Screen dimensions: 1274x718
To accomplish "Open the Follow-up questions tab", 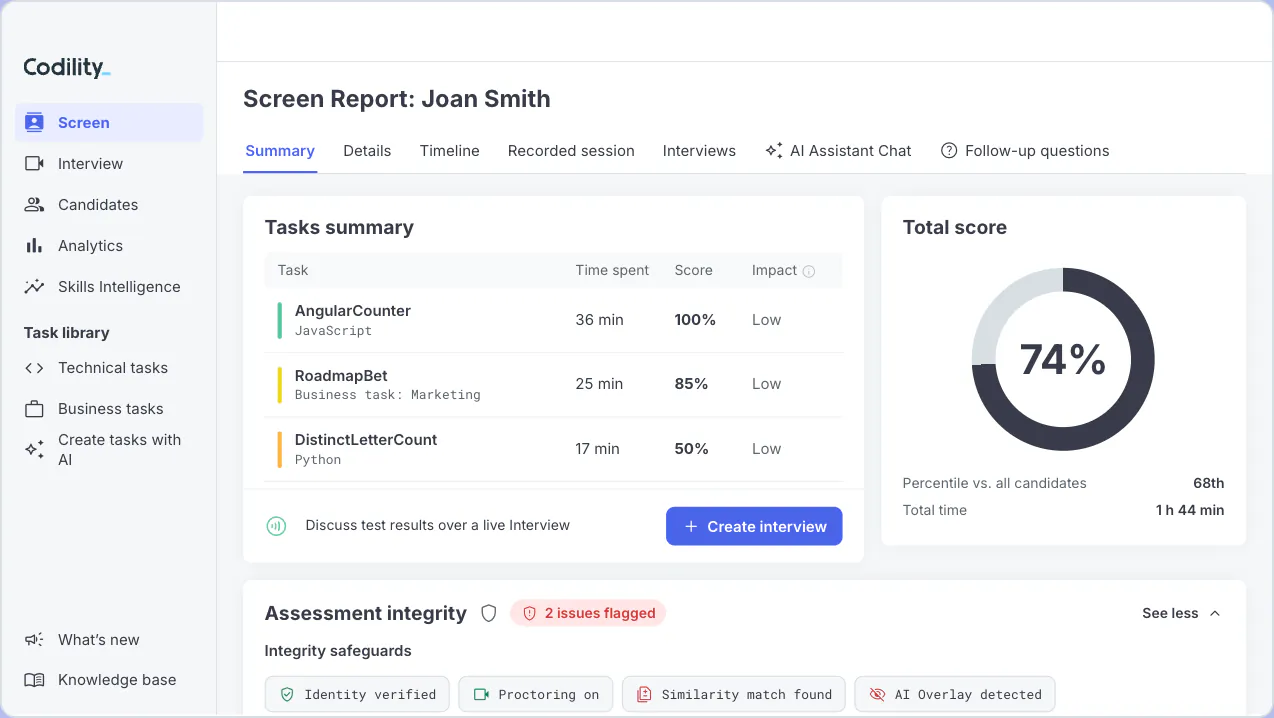I will 1025,151.
